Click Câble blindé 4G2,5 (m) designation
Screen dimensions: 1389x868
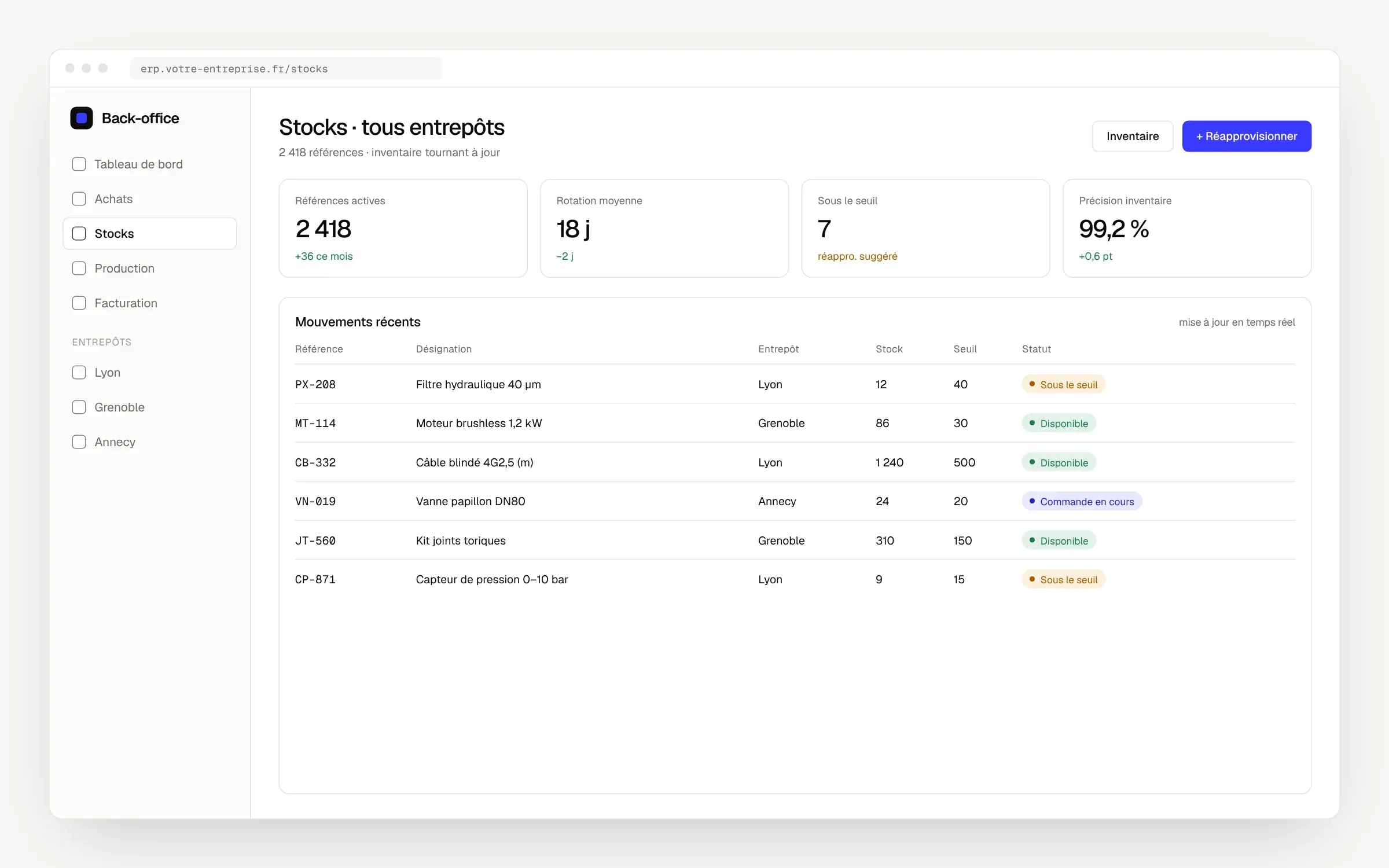click(475, 462)
